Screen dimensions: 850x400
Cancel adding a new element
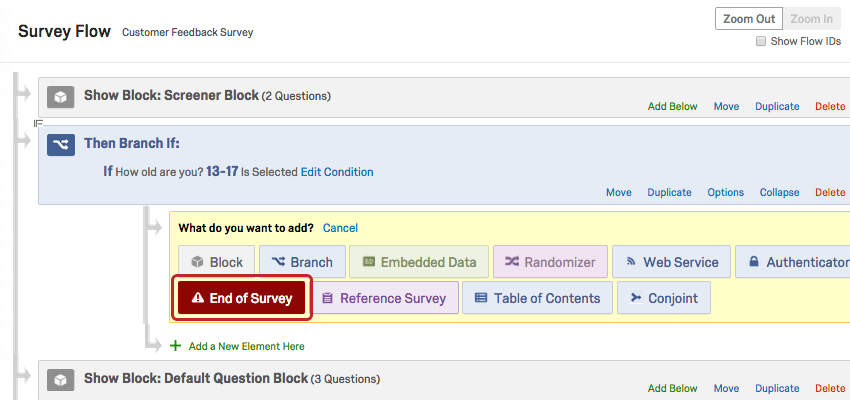(x=340, y=228)
